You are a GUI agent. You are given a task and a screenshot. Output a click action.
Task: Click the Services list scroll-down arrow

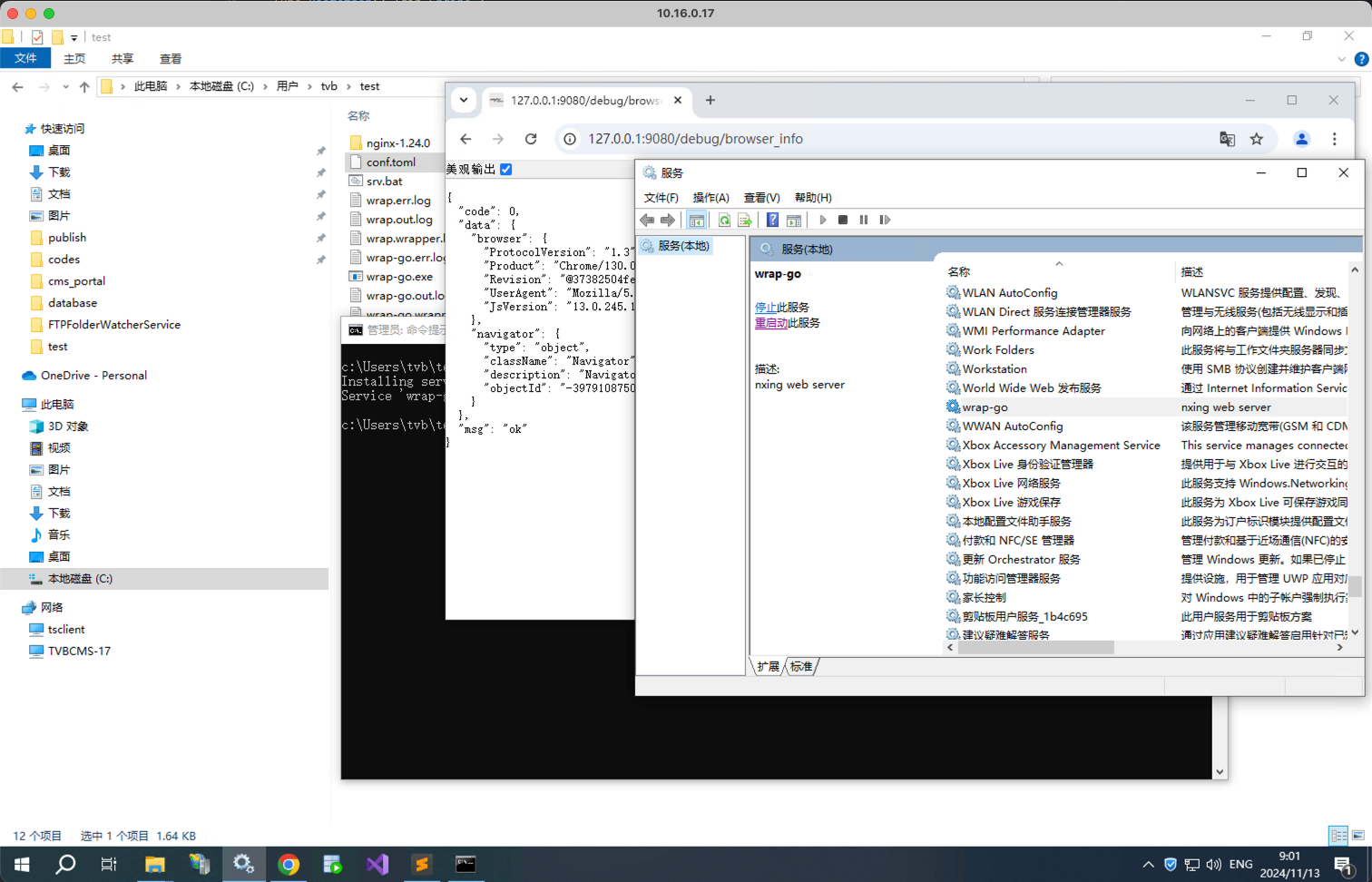(1355, 632)
